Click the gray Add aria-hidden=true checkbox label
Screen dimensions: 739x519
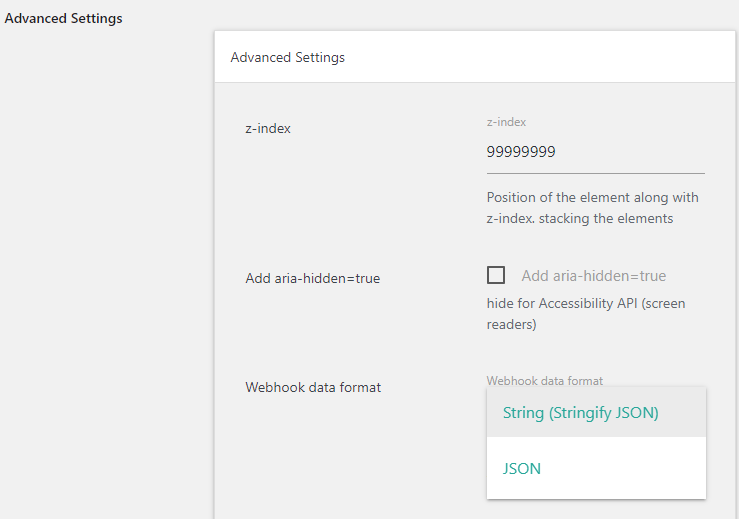point(593,276)
